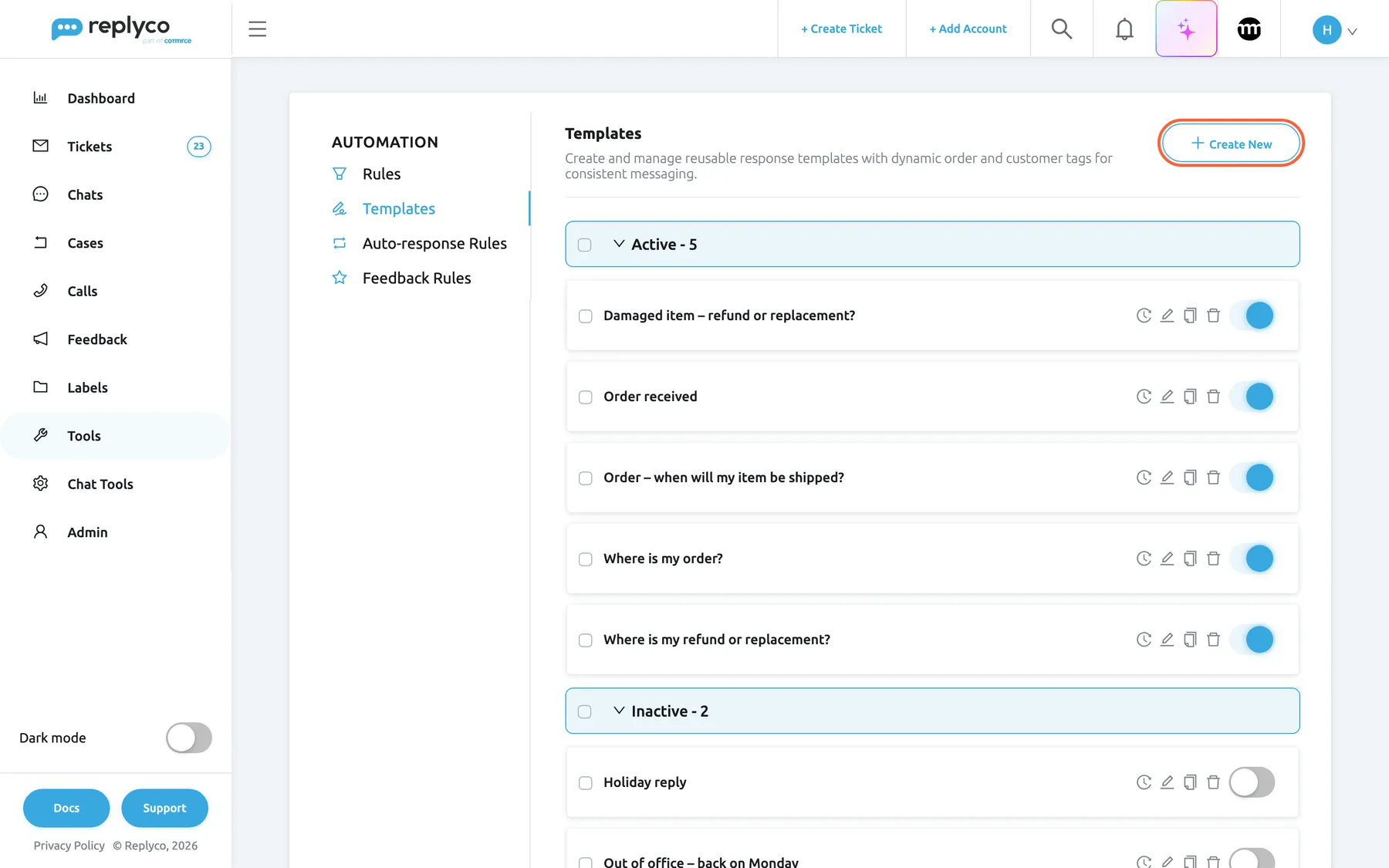This screenshot has width=1389, height=868.
Task: Open the Docs button
Action: click(x=66, y=808)
